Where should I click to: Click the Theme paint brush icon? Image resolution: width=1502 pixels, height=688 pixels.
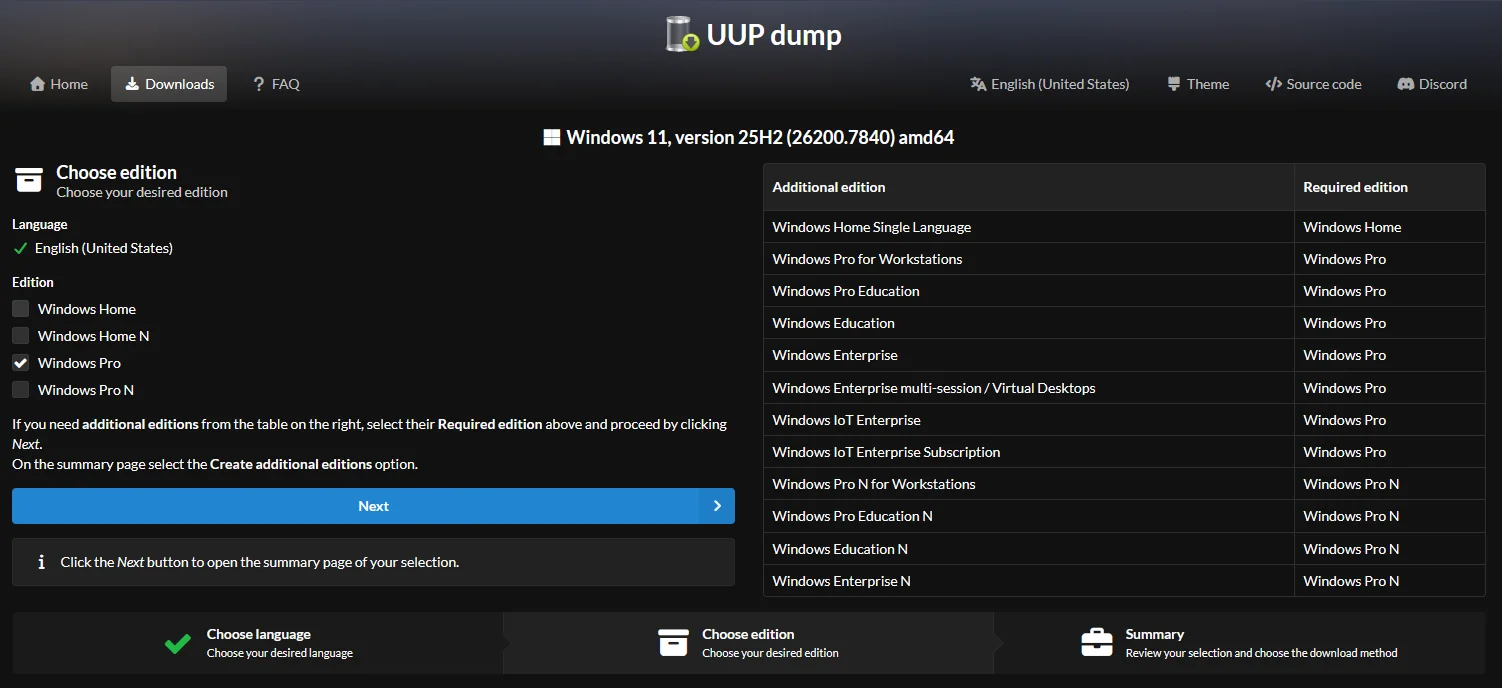(x=1174, y=84)
